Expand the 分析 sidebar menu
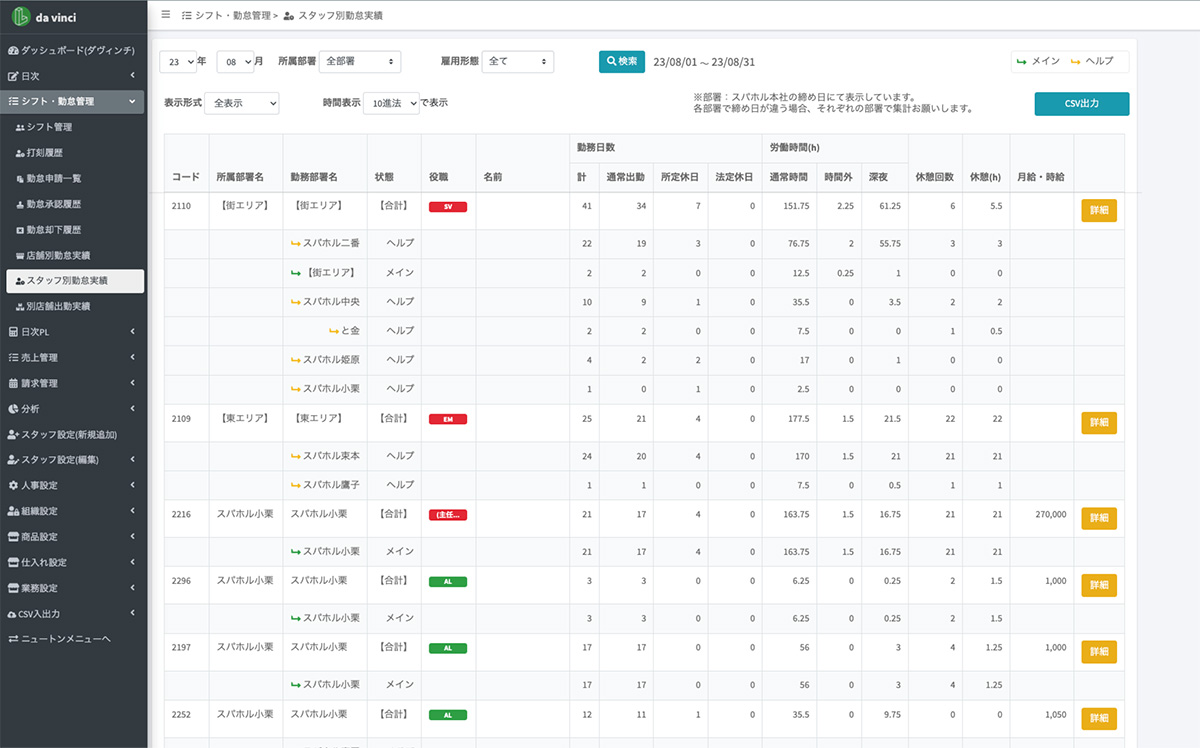 [74, 409]
